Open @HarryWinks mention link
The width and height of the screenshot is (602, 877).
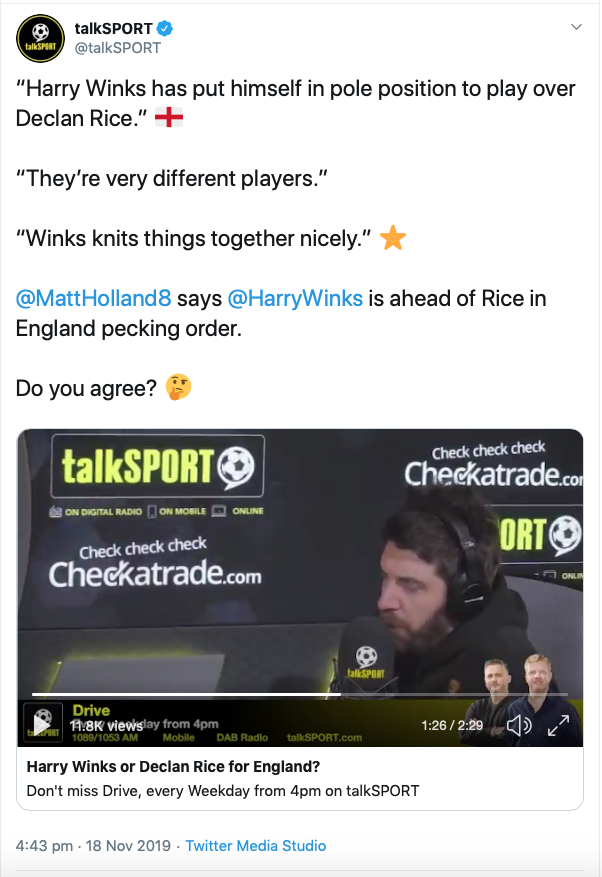coord(295,298)
